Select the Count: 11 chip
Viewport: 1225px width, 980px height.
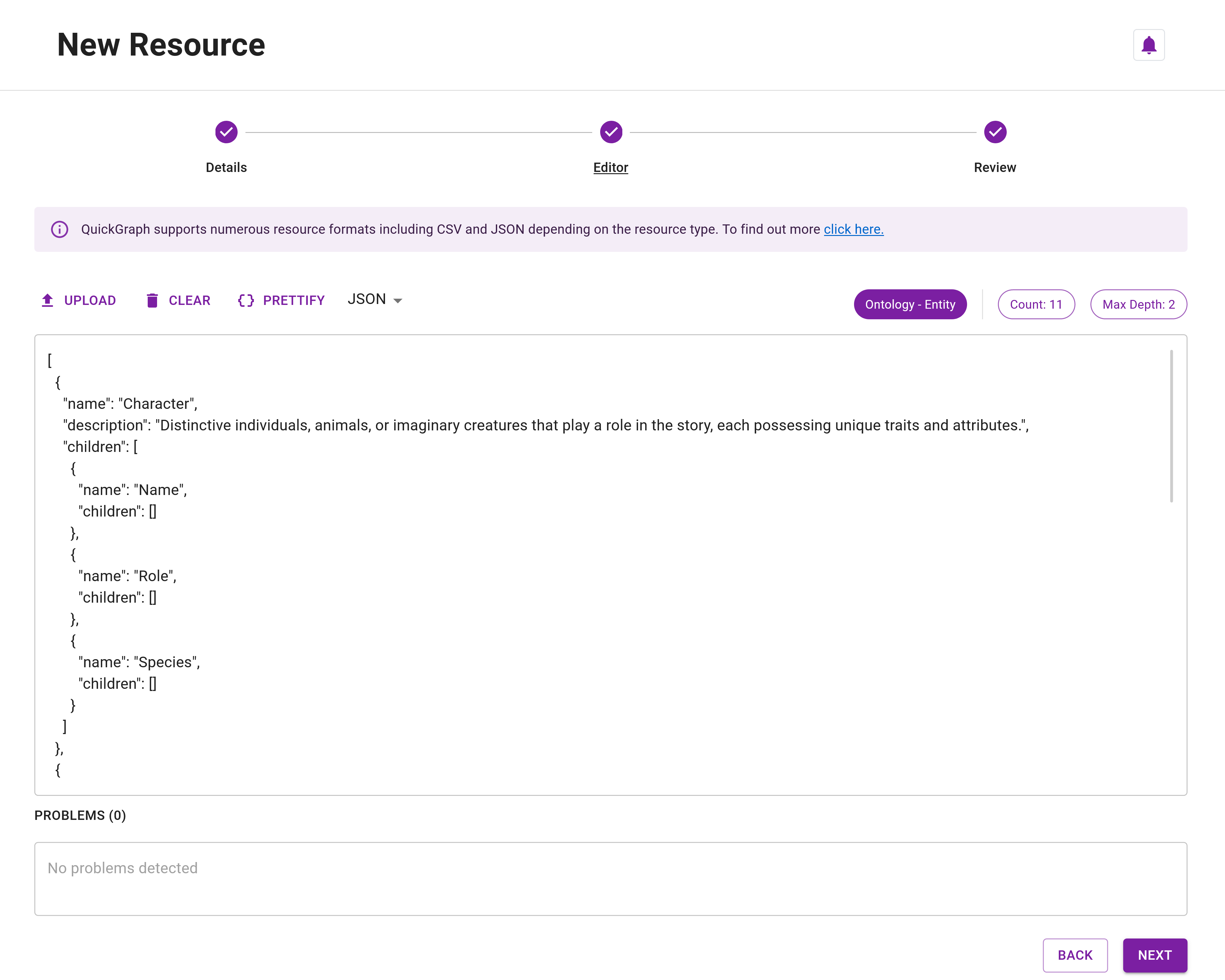(x=1036, y=304)
